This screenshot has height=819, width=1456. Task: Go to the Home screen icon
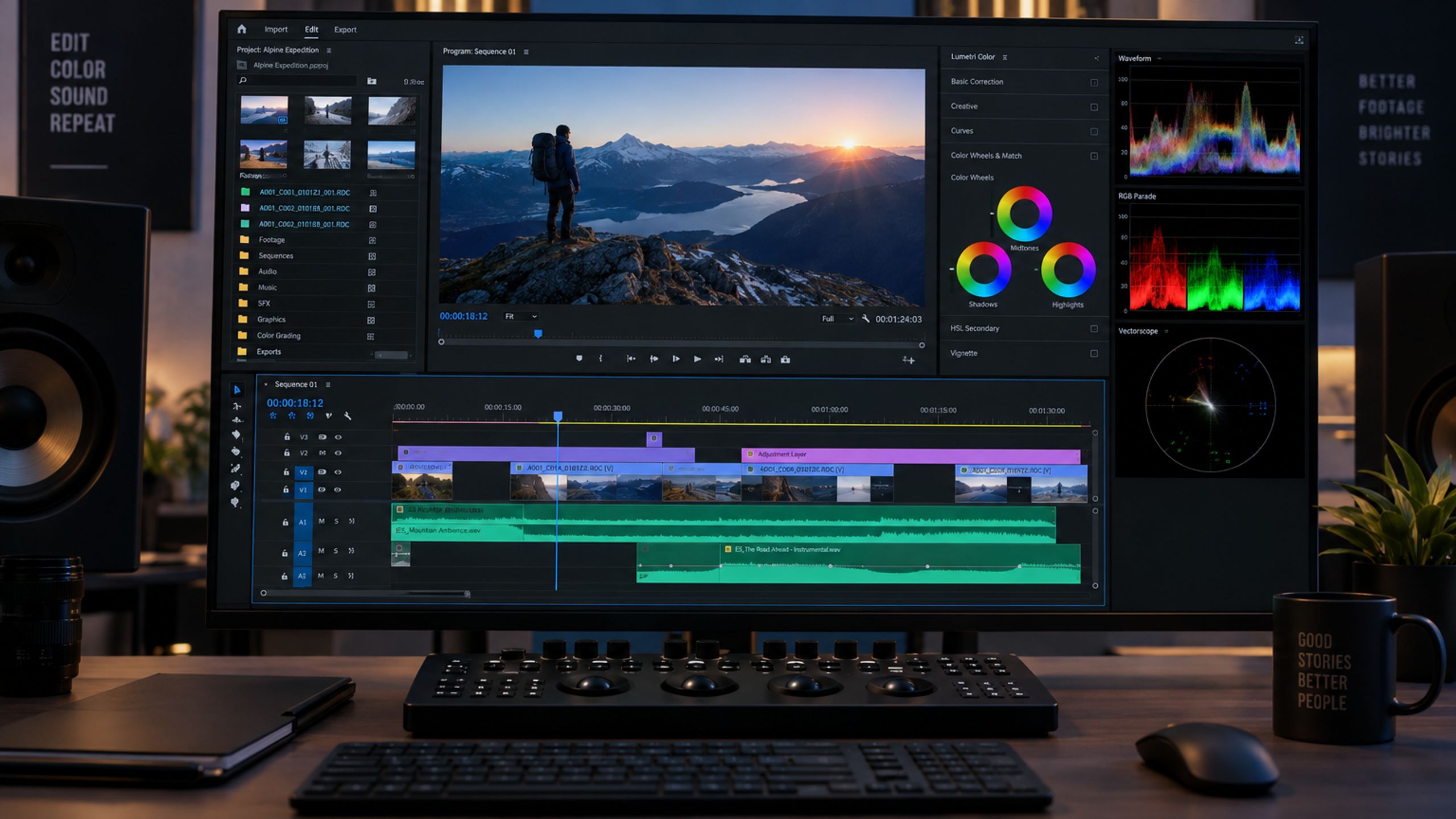(x=242, y=29)
